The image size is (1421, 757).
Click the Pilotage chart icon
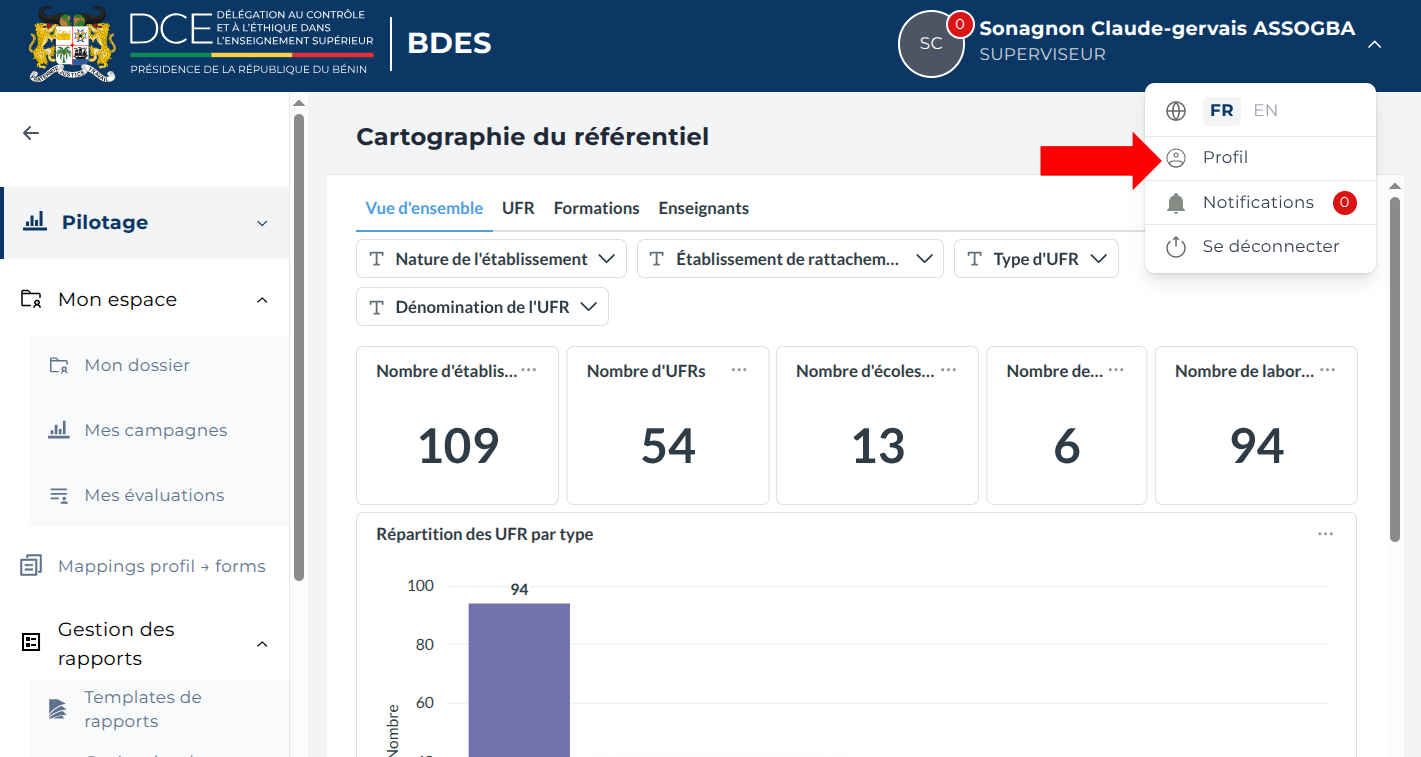pyautogui.click(x=35, y=222)
